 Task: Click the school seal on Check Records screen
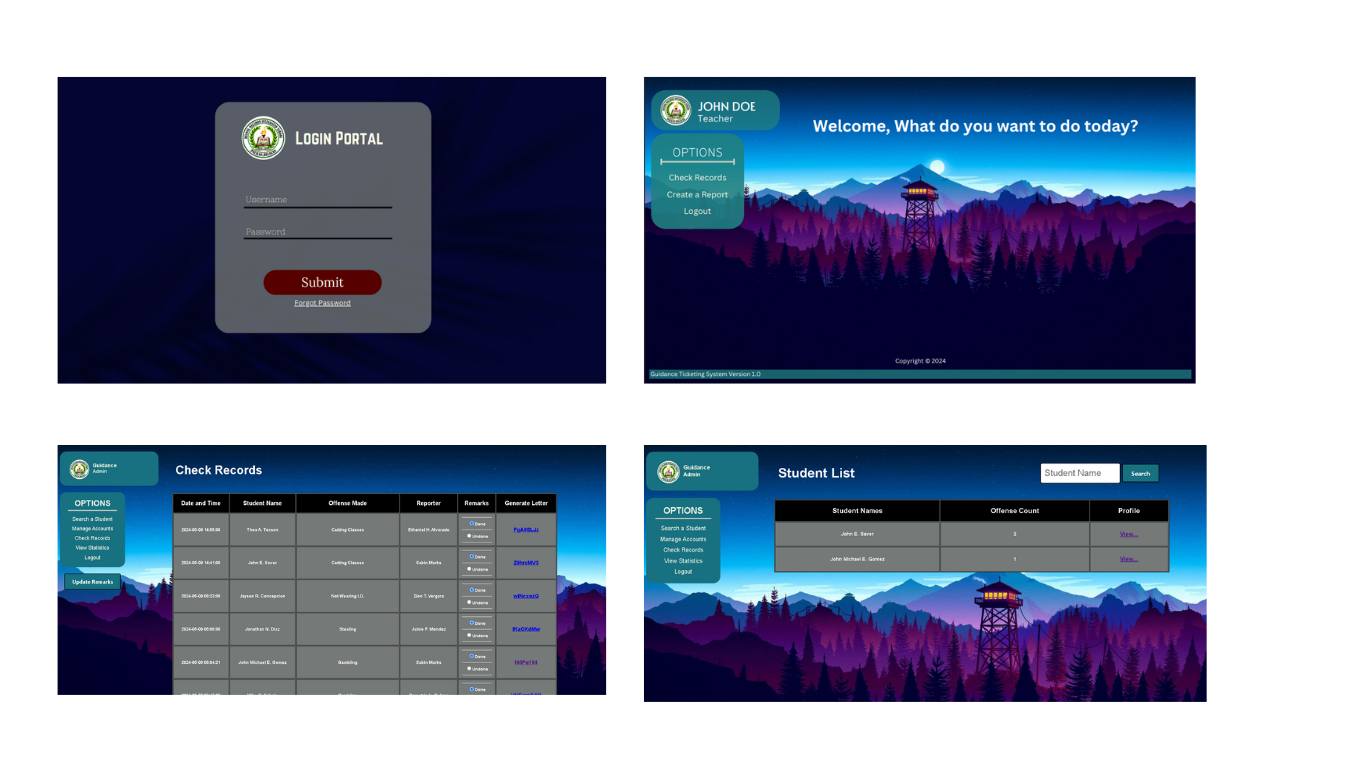coord(79,468)
